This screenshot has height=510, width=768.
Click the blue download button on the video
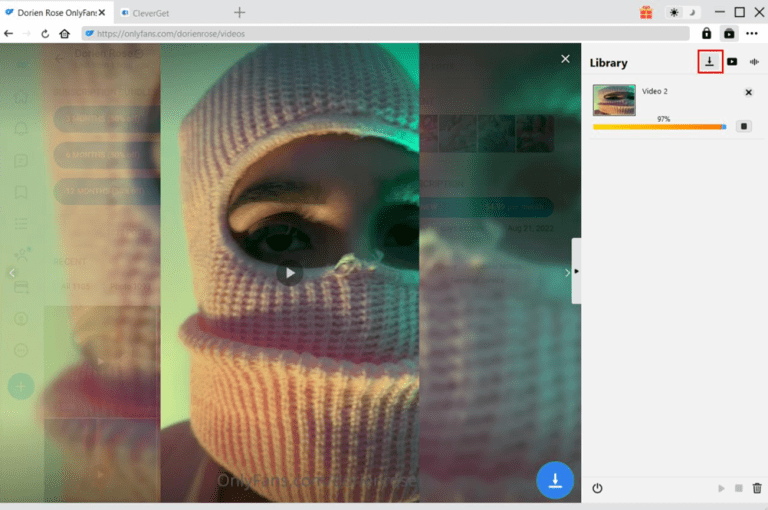coord(555,480)
